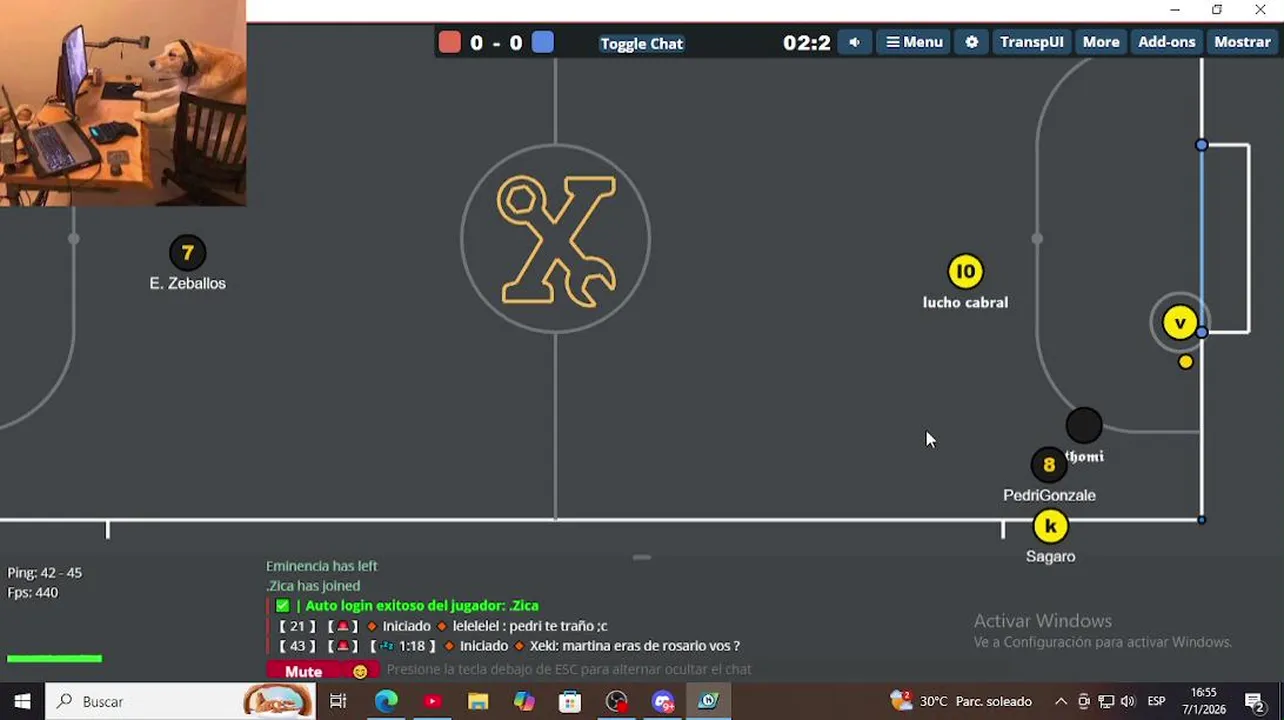Open YouTube app from the taskbar
This screenshot has width=1284, height=720.
pos(432,701)
